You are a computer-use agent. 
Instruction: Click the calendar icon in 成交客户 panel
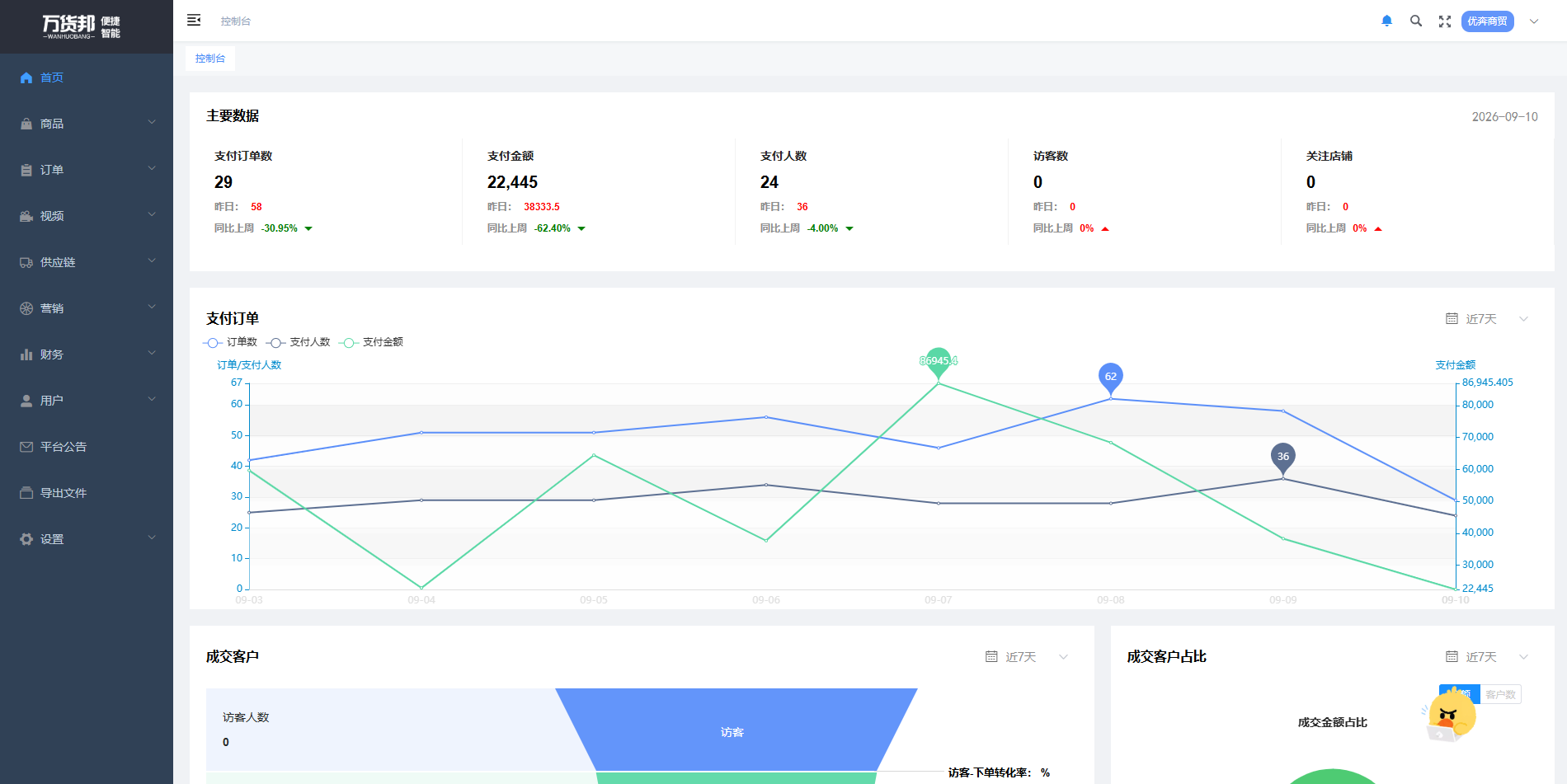tap(991, 657)
